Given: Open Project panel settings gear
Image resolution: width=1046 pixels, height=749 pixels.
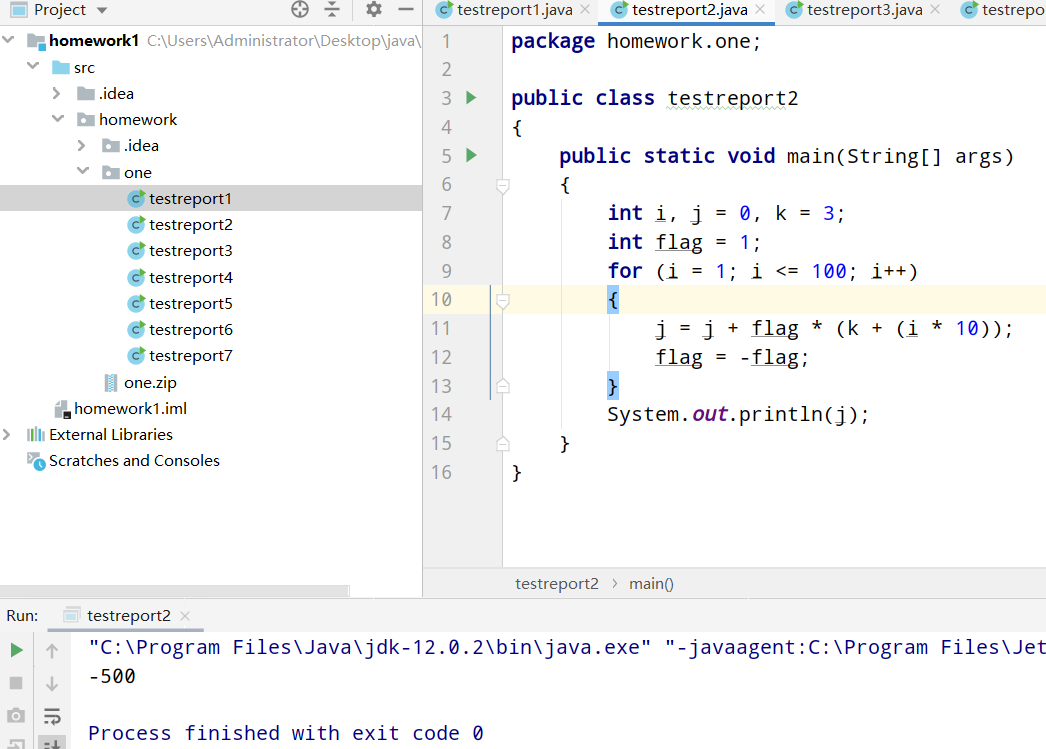Looking at the screenshot, I should [374, 9].
